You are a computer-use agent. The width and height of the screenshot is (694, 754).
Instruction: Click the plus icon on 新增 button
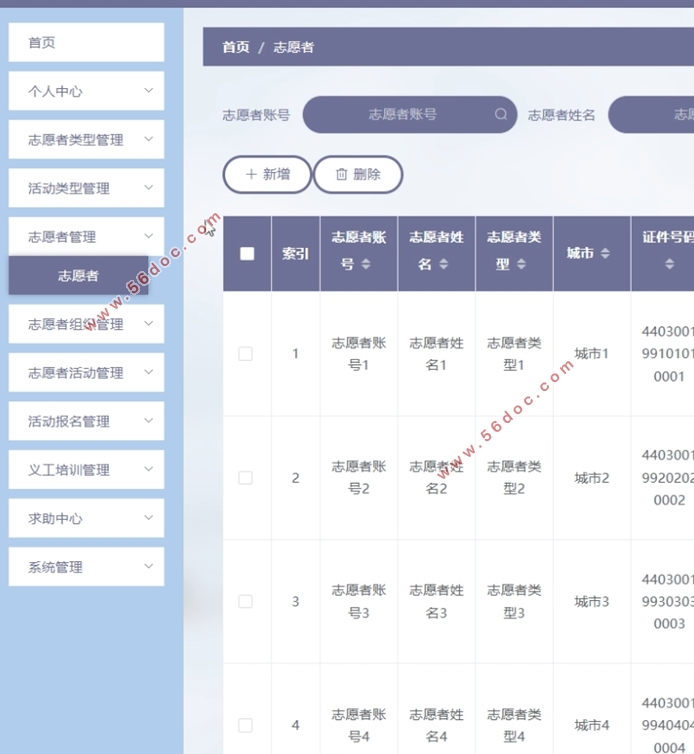click(x=250, y=174)
